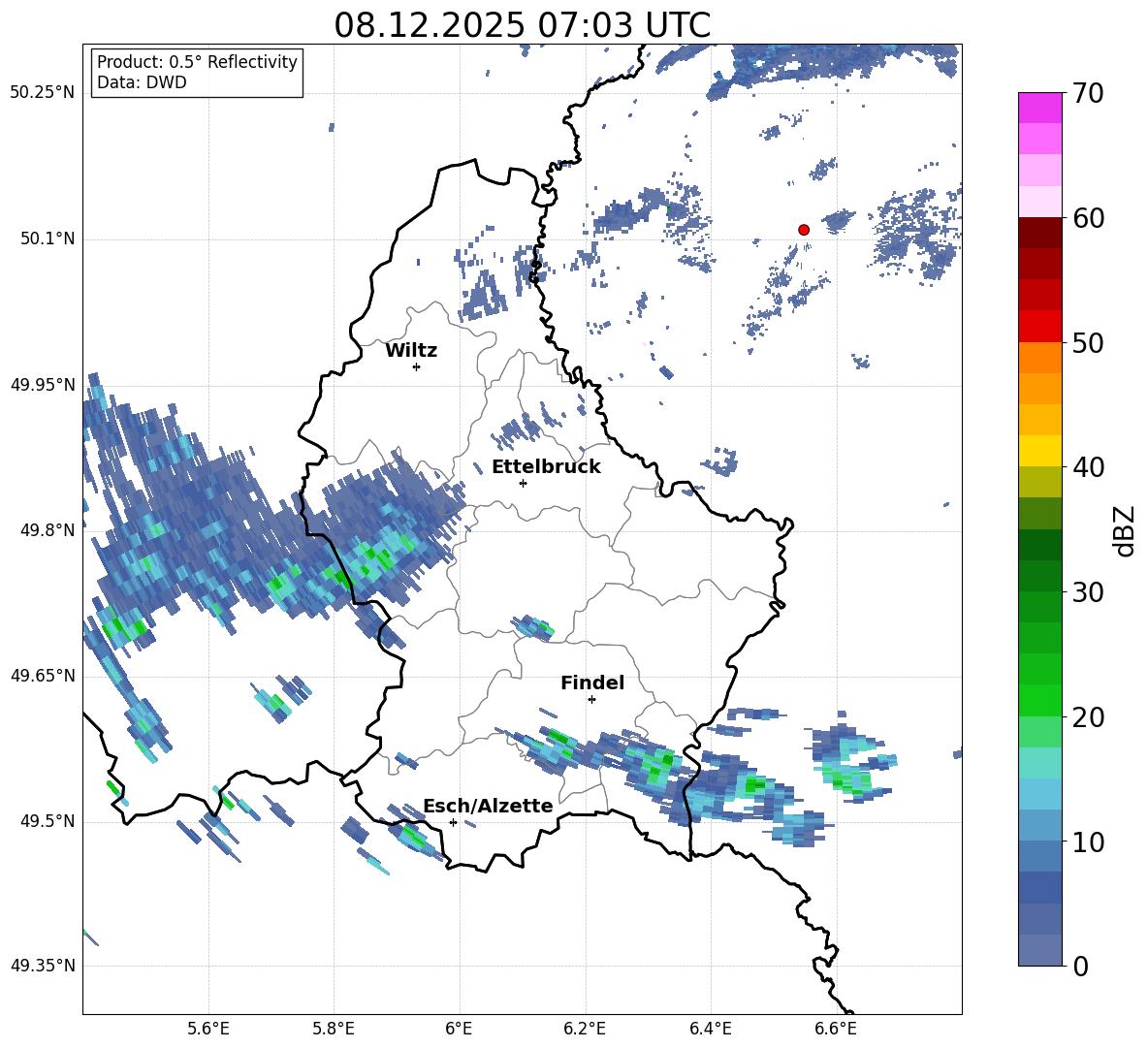This screenshot has height=1048, width=1148.
Task: Click the 49.5°N latitude tick label
Action: click(x=47, y=821)
